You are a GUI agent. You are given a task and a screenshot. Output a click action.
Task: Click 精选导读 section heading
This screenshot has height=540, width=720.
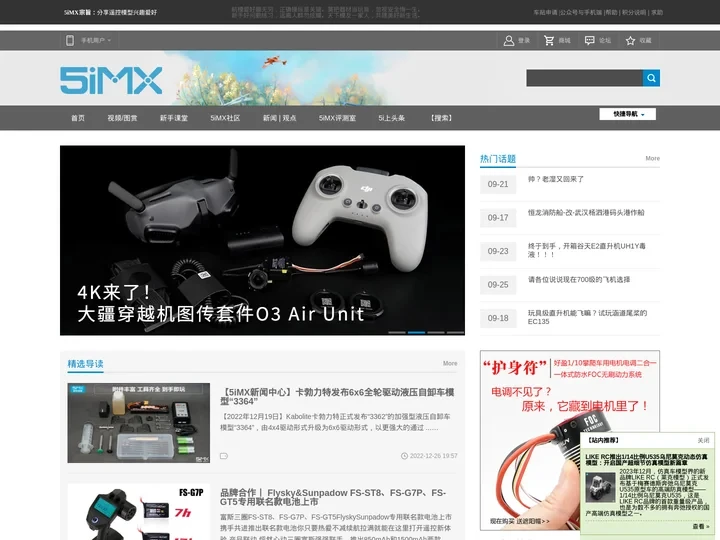pyautogui.click(x=85, y=364)
